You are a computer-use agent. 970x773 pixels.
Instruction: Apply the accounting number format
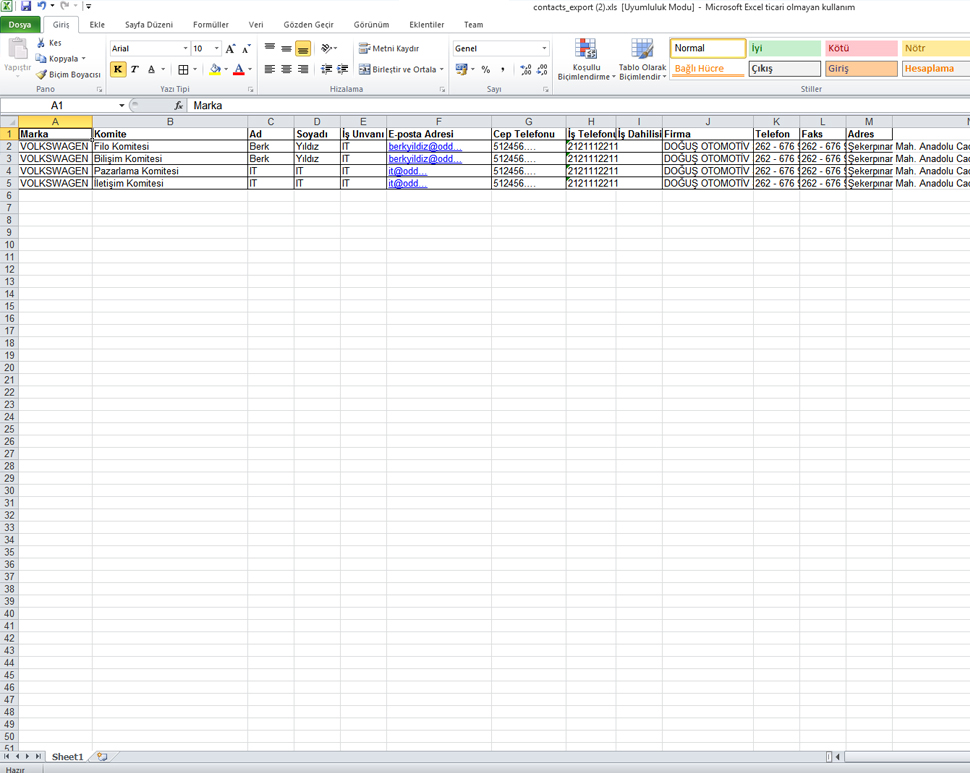pos(461,69)
